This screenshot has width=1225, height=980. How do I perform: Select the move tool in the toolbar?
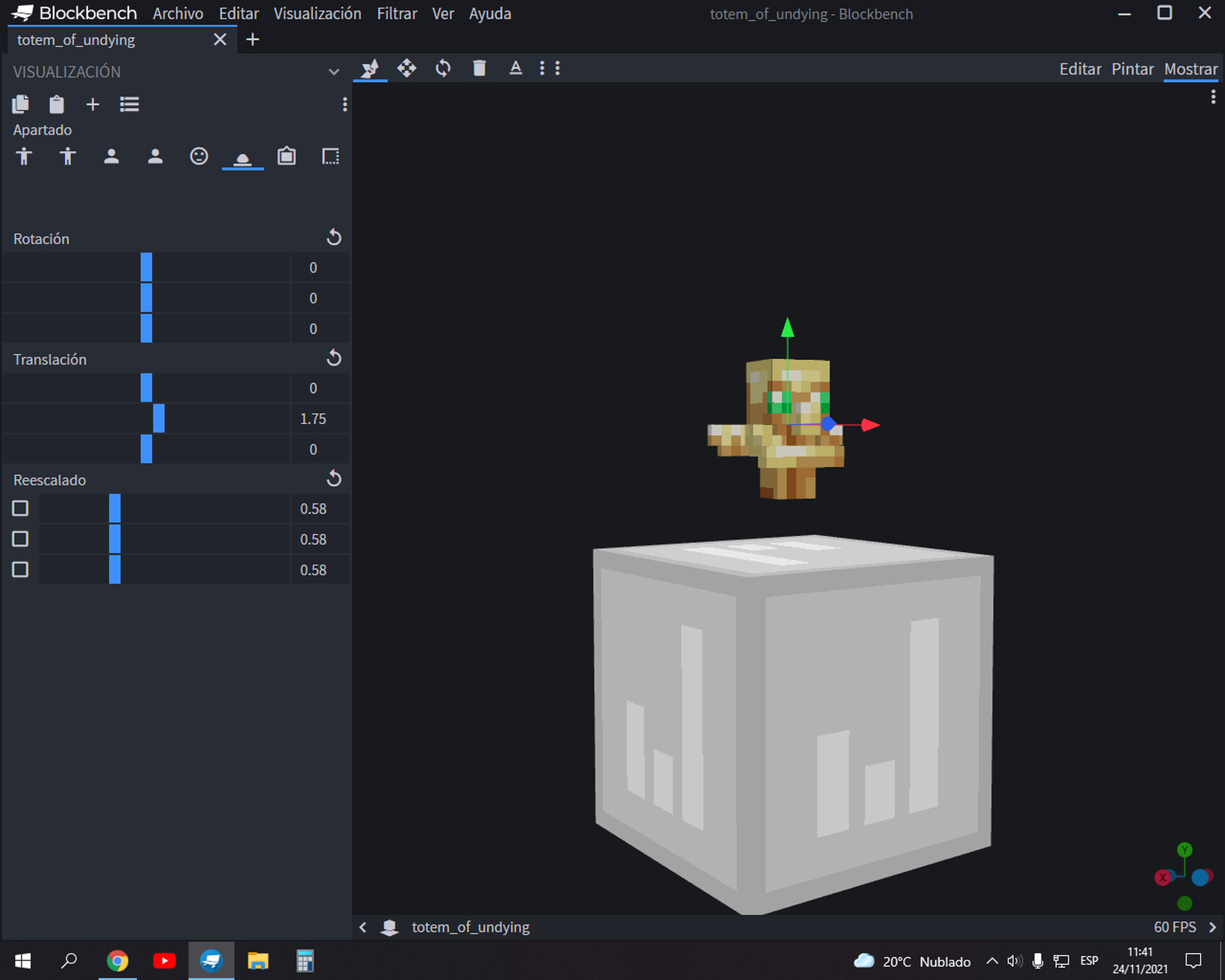click(408, 68)
